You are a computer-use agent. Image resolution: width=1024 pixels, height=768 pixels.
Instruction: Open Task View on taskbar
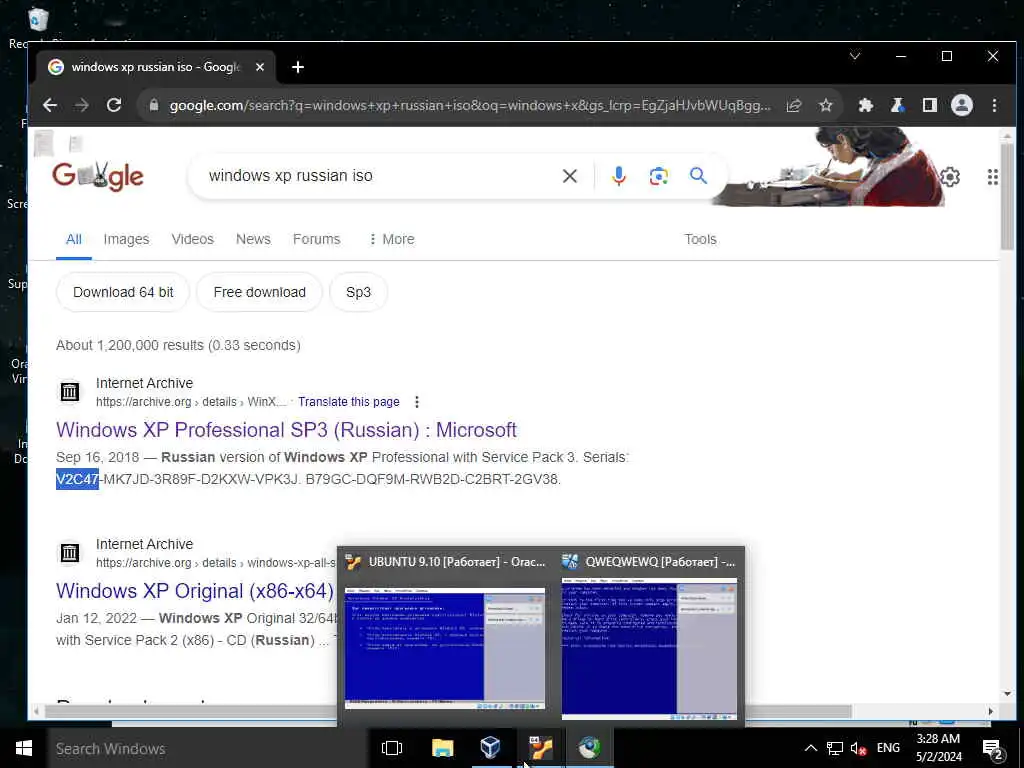point(392,748)
